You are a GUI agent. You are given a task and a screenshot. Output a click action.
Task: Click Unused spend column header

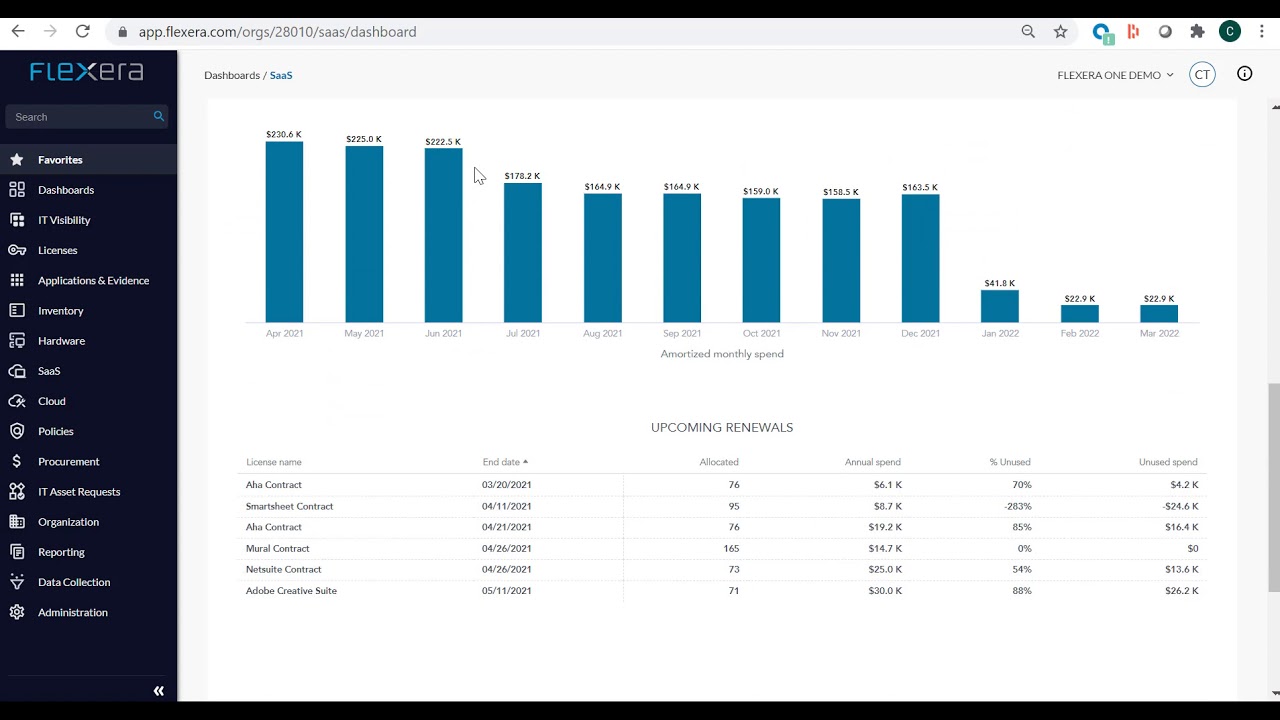coord(1168,462)
